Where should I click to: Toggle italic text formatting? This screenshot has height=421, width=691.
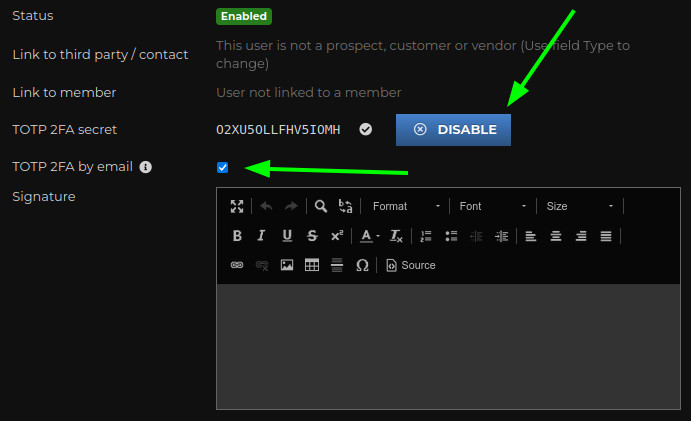click(x=261, y=236)
